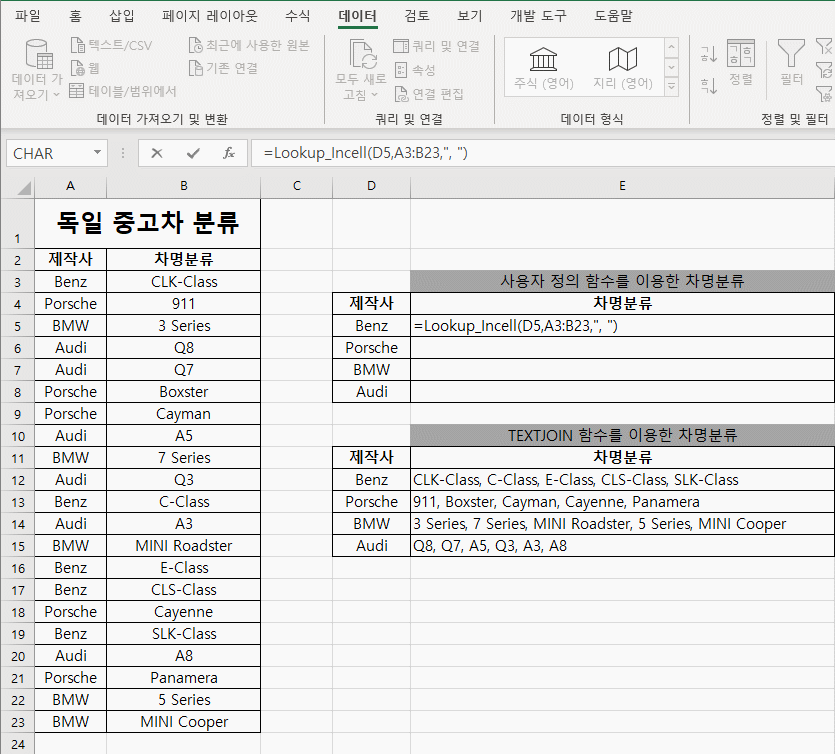Select the empty result cell next to Audi in row 8

623,391
